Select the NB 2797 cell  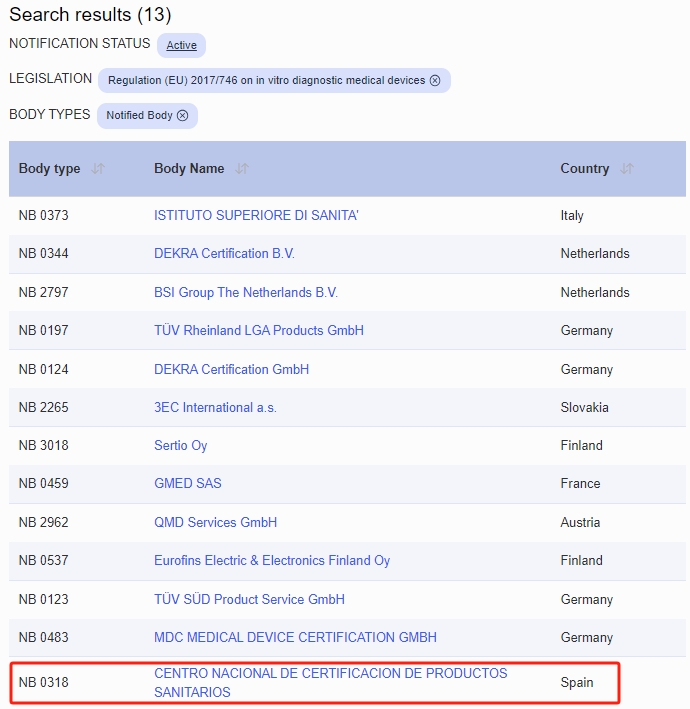pyautogui.click(x=43, y=292)
